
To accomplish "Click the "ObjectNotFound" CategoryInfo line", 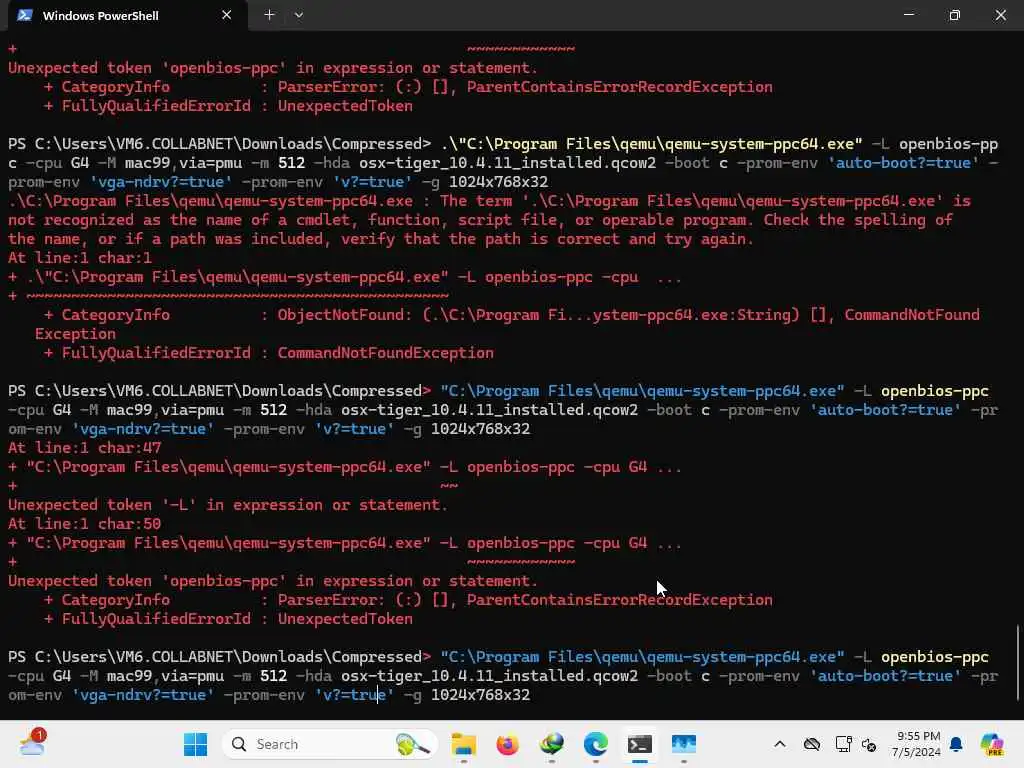I will click(511, 315).
